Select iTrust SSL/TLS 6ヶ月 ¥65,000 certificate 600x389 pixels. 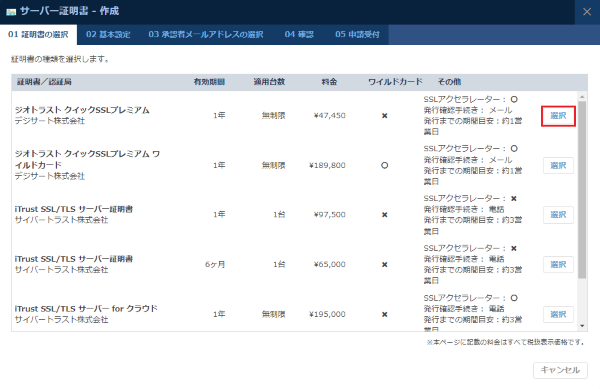[x=558, y=265]
